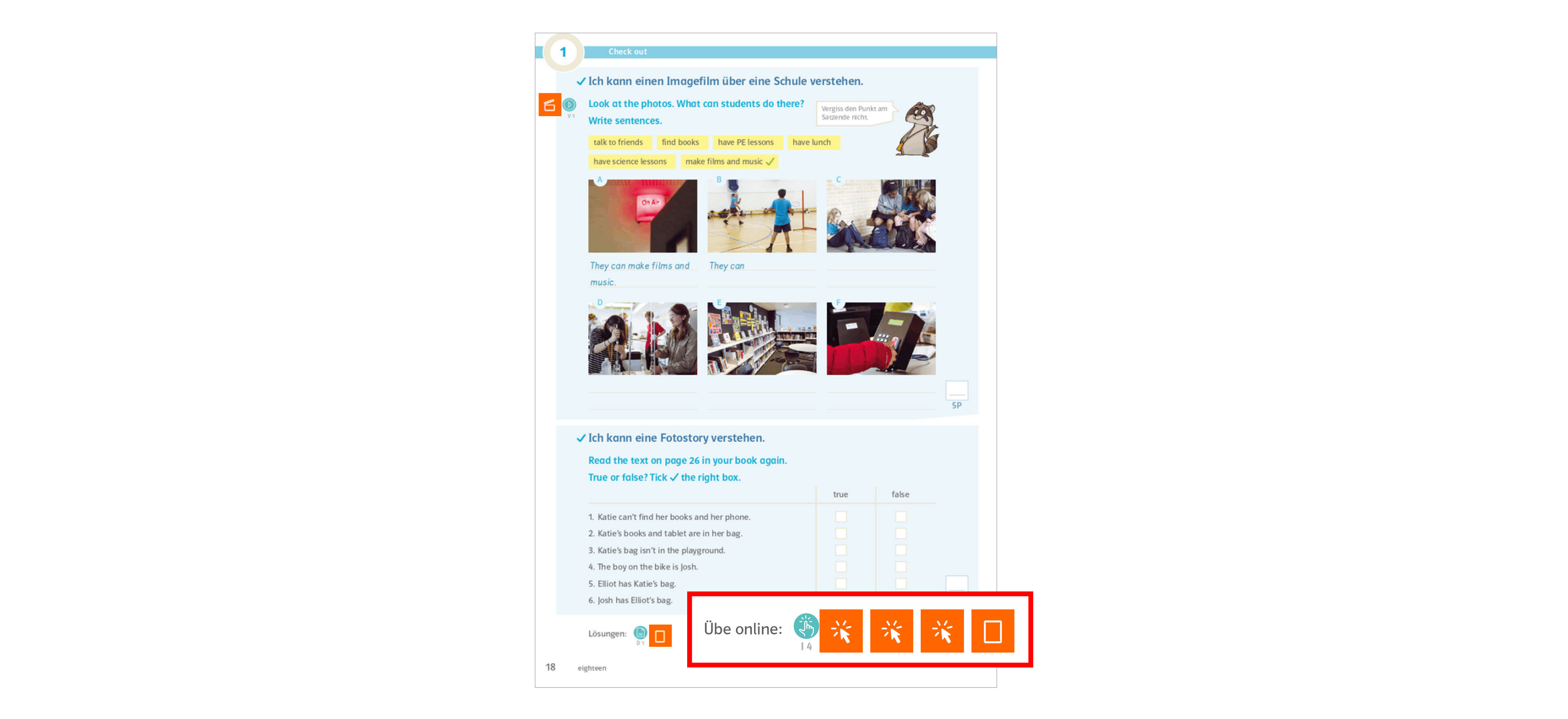Click the 'They can' answer line under photo B
Viewport: 1568px width, 719px height.
pyautogui.click(x=762, y=266)
